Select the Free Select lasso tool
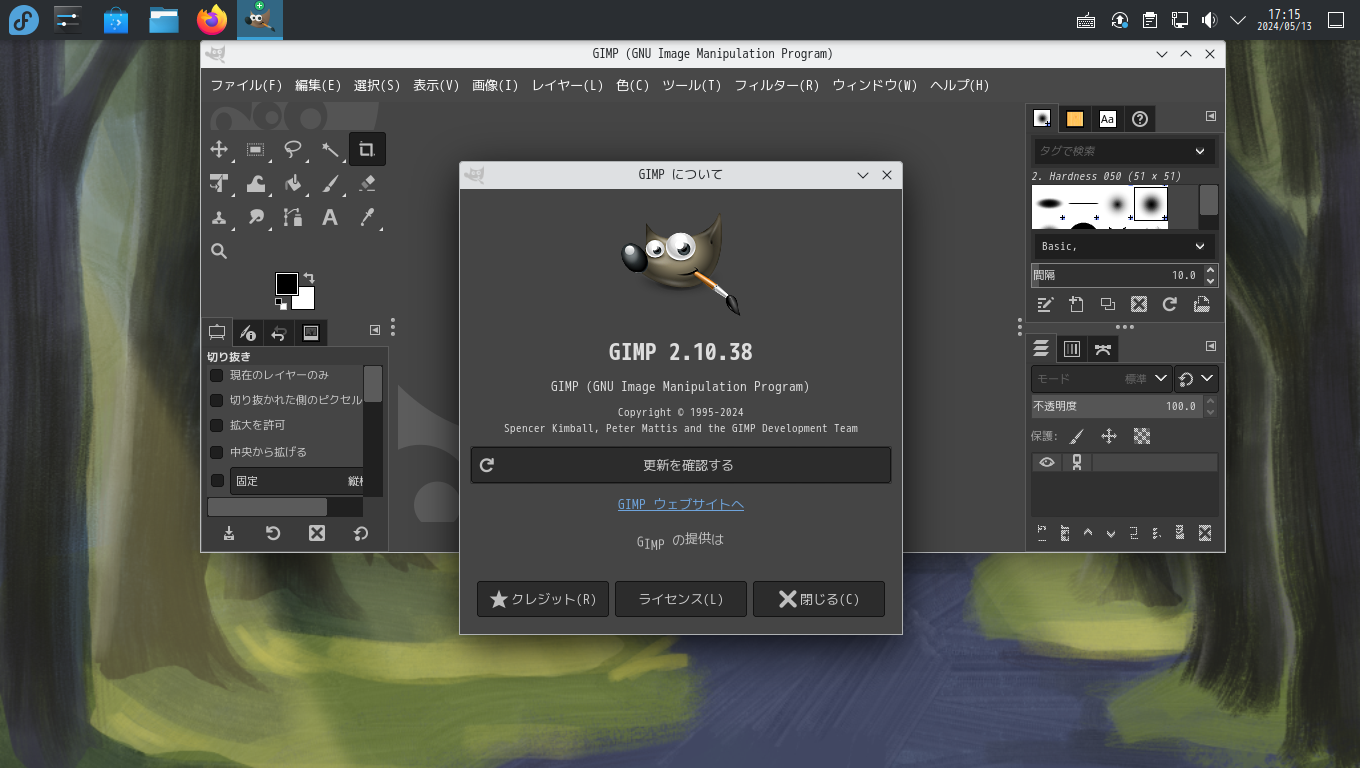Viewport: 1360px width, 768px height. click(x=292, y=150)
